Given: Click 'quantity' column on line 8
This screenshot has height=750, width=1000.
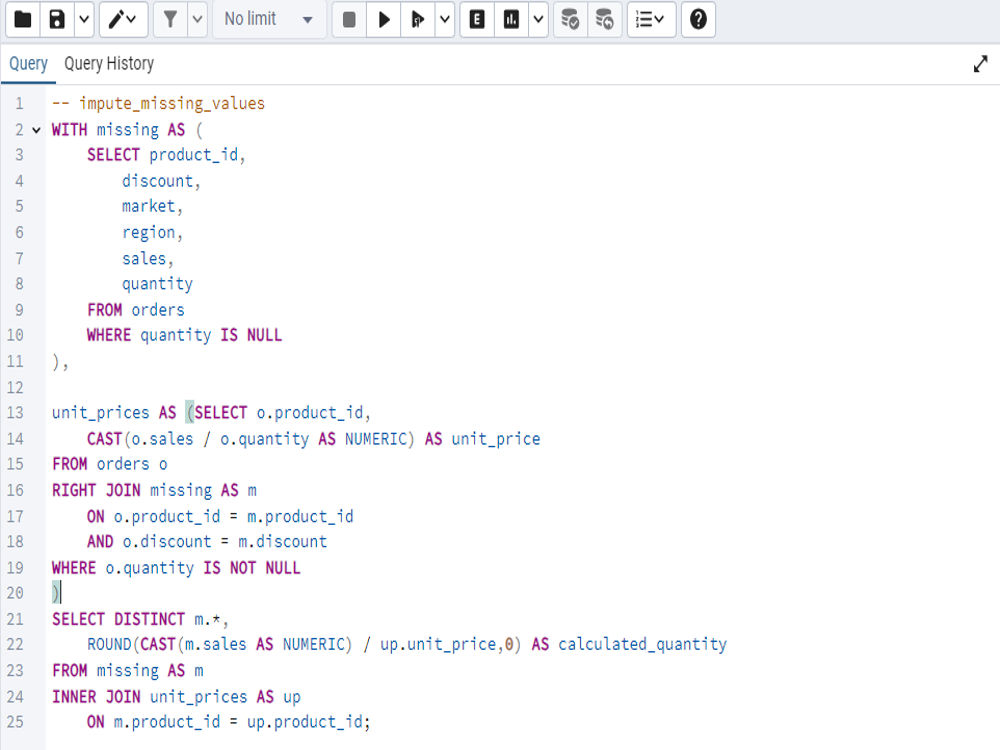Looking at the screenshot, I should click(x=158, y=284).
